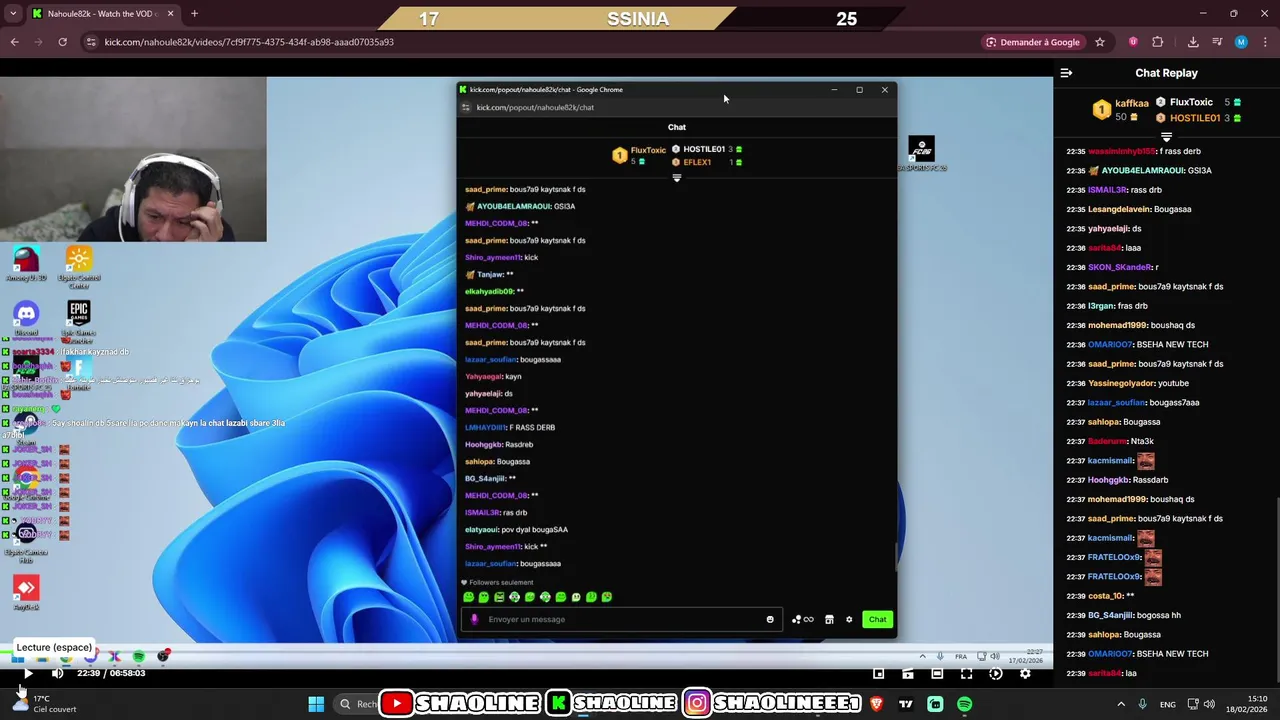The height and width of the screenshot is (720, 1280).
Task: Click Demander à Google button
Action: coord(1033,42)
